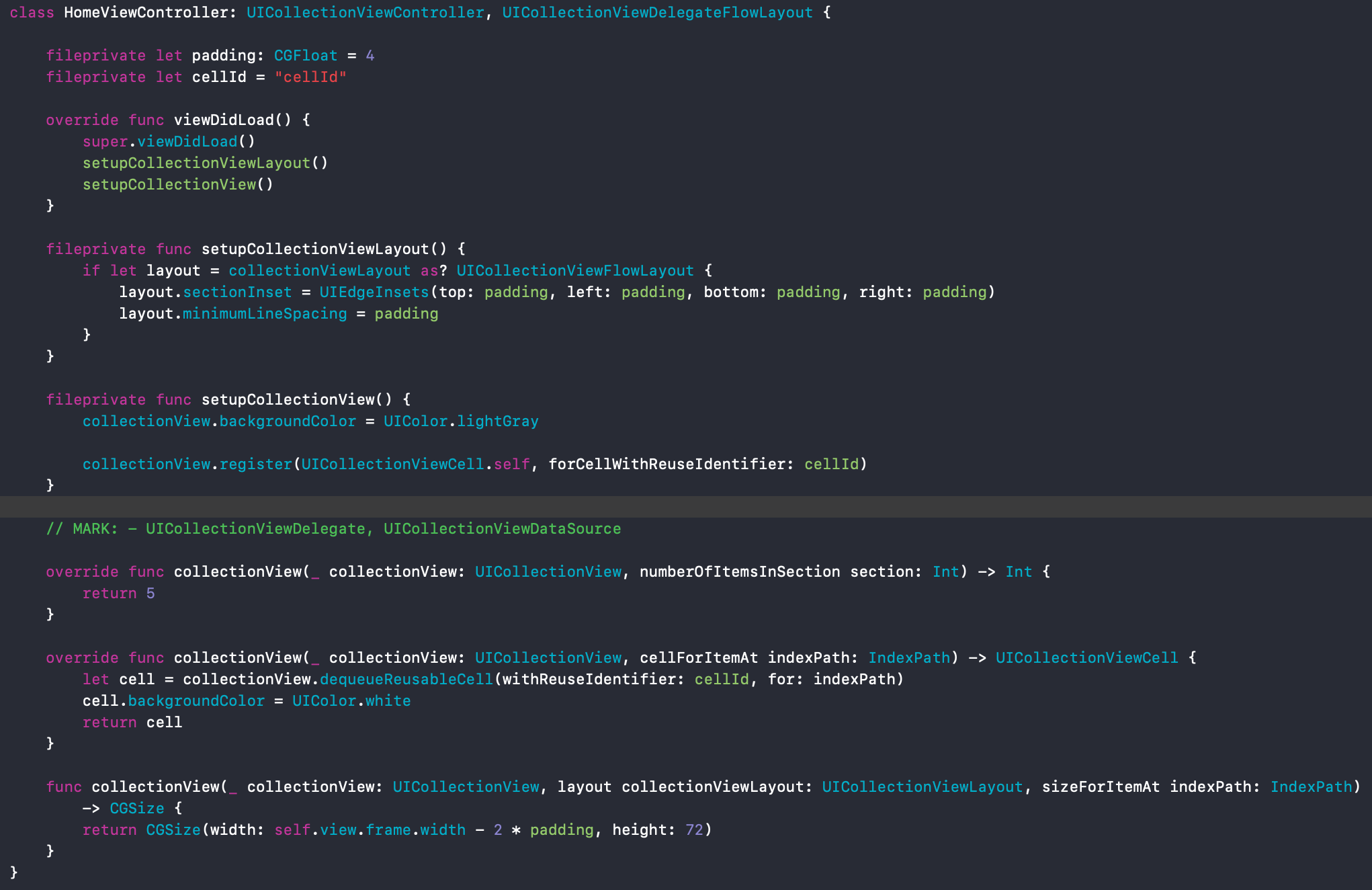The height and width of the screenshot is (890, 1372).
Task: Click dequeueReusableCell method call
Action: click(406, 679)
